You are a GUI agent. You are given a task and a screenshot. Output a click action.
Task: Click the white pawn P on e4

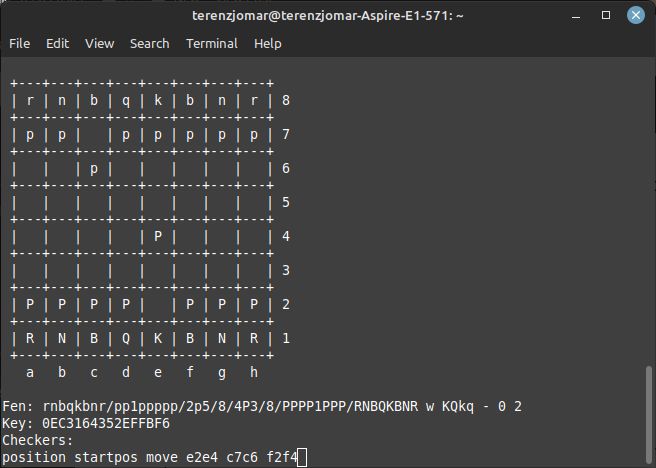[x=158, y=236]
